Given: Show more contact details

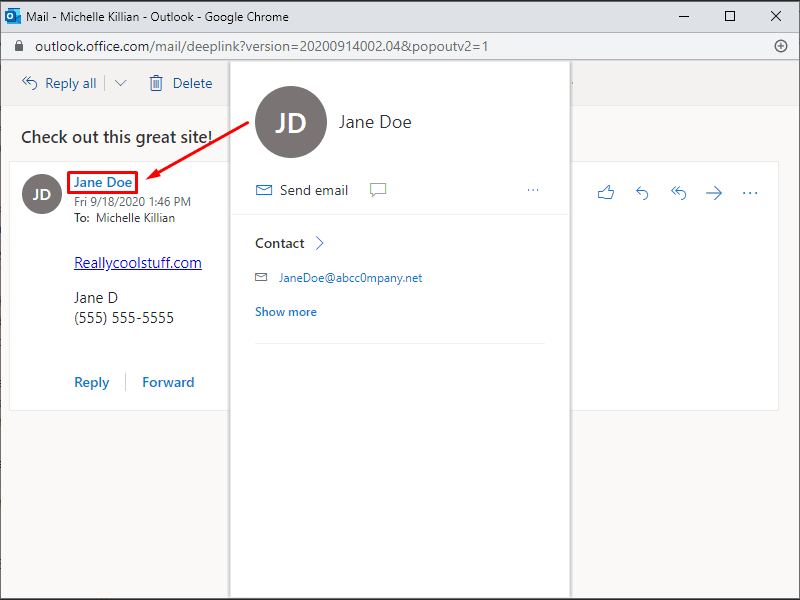Looking at the screenshot, I should (x=286, y=312).
